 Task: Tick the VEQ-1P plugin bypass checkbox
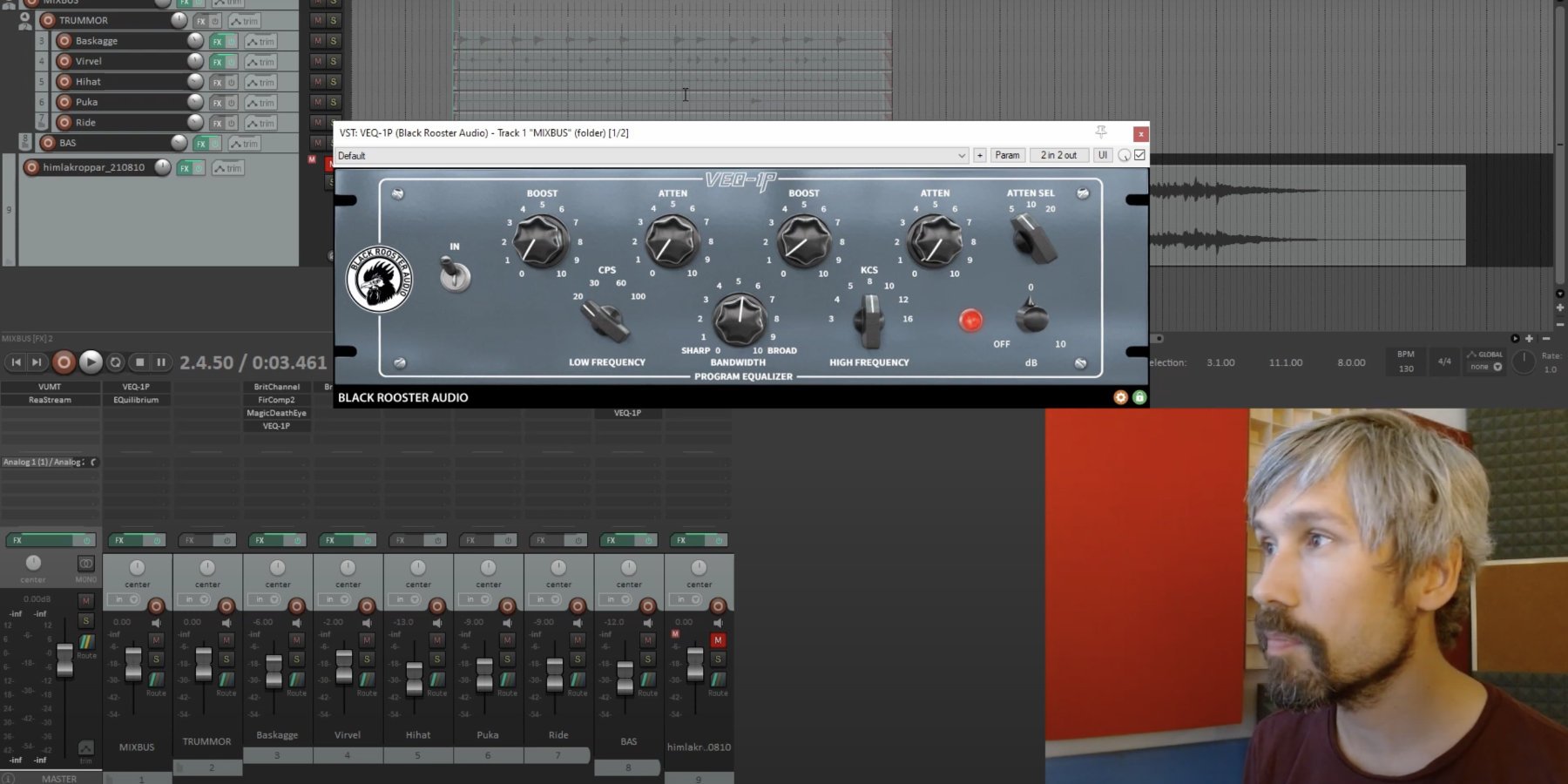point(1139,155)
